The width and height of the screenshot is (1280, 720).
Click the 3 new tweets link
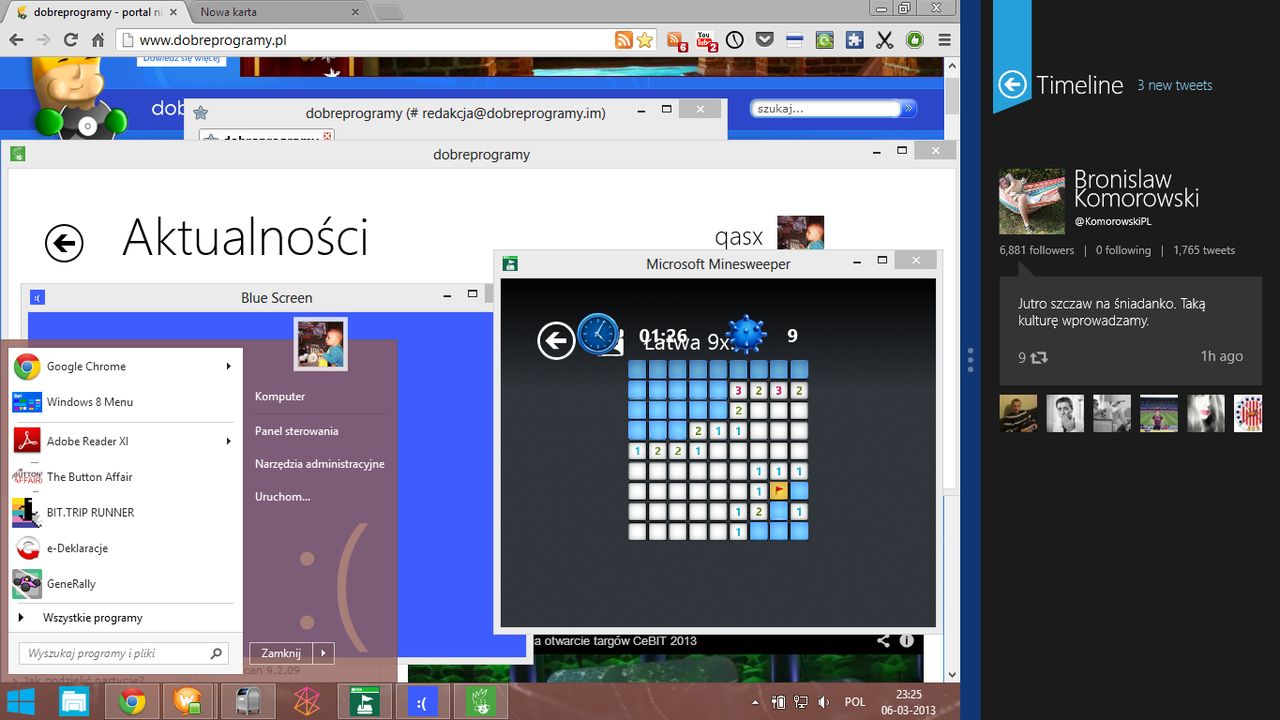coord(1174,86)
